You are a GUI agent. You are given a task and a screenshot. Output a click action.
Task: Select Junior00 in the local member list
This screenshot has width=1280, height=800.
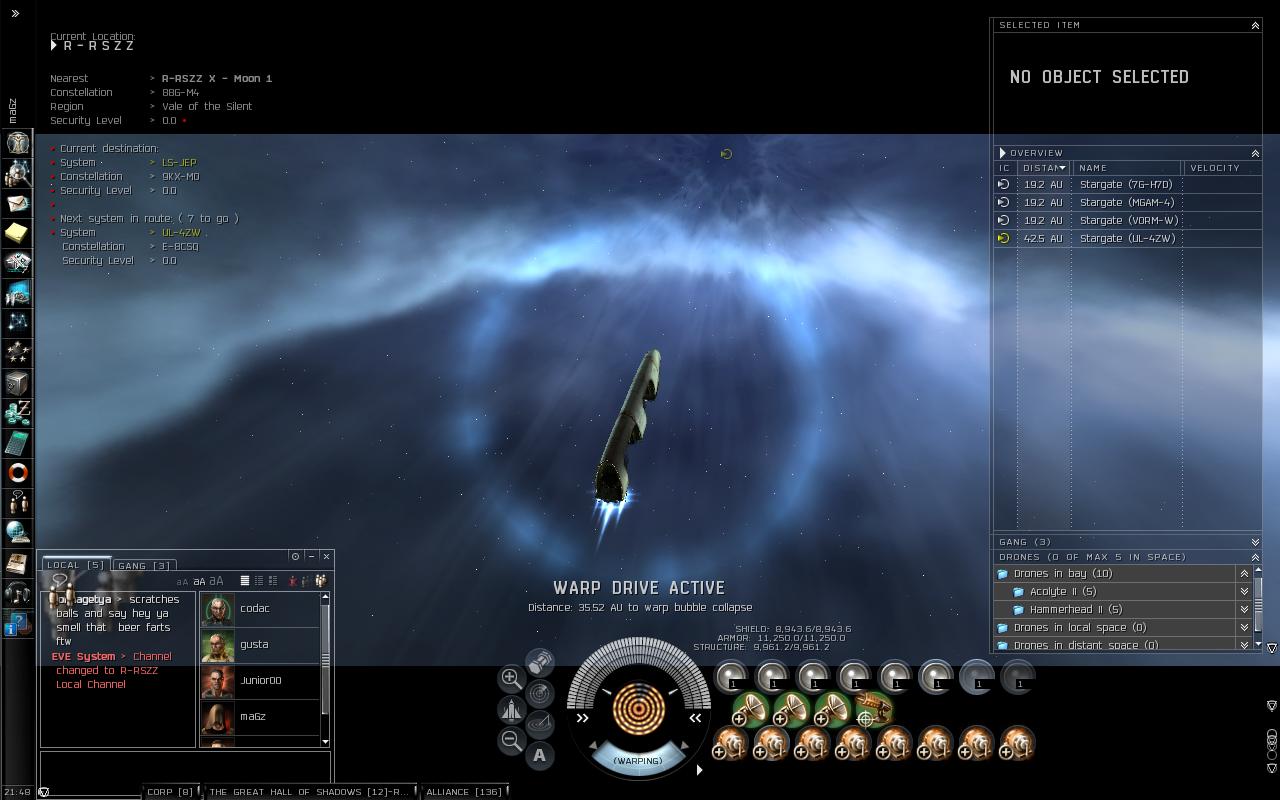point(260,680)
